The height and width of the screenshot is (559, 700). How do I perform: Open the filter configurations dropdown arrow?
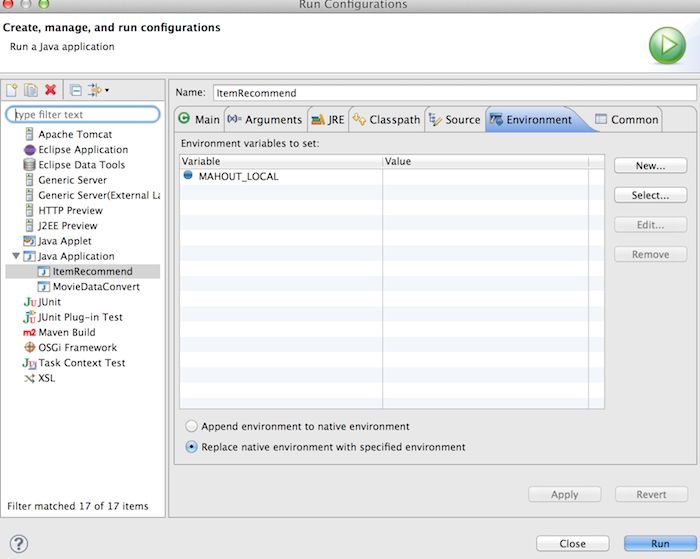click(x=107, y=90)
